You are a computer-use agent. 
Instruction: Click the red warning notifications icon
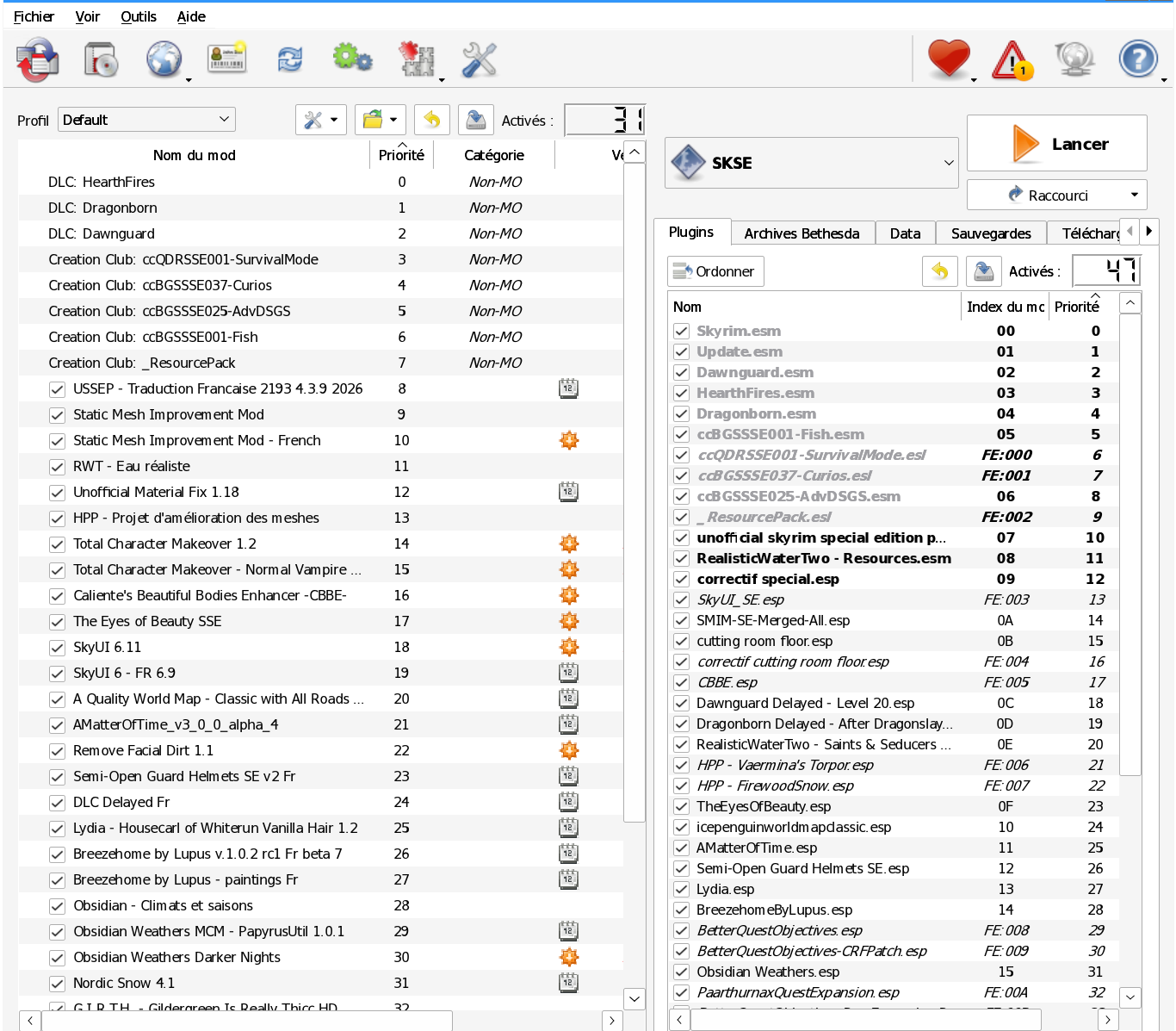point(1012,61)
